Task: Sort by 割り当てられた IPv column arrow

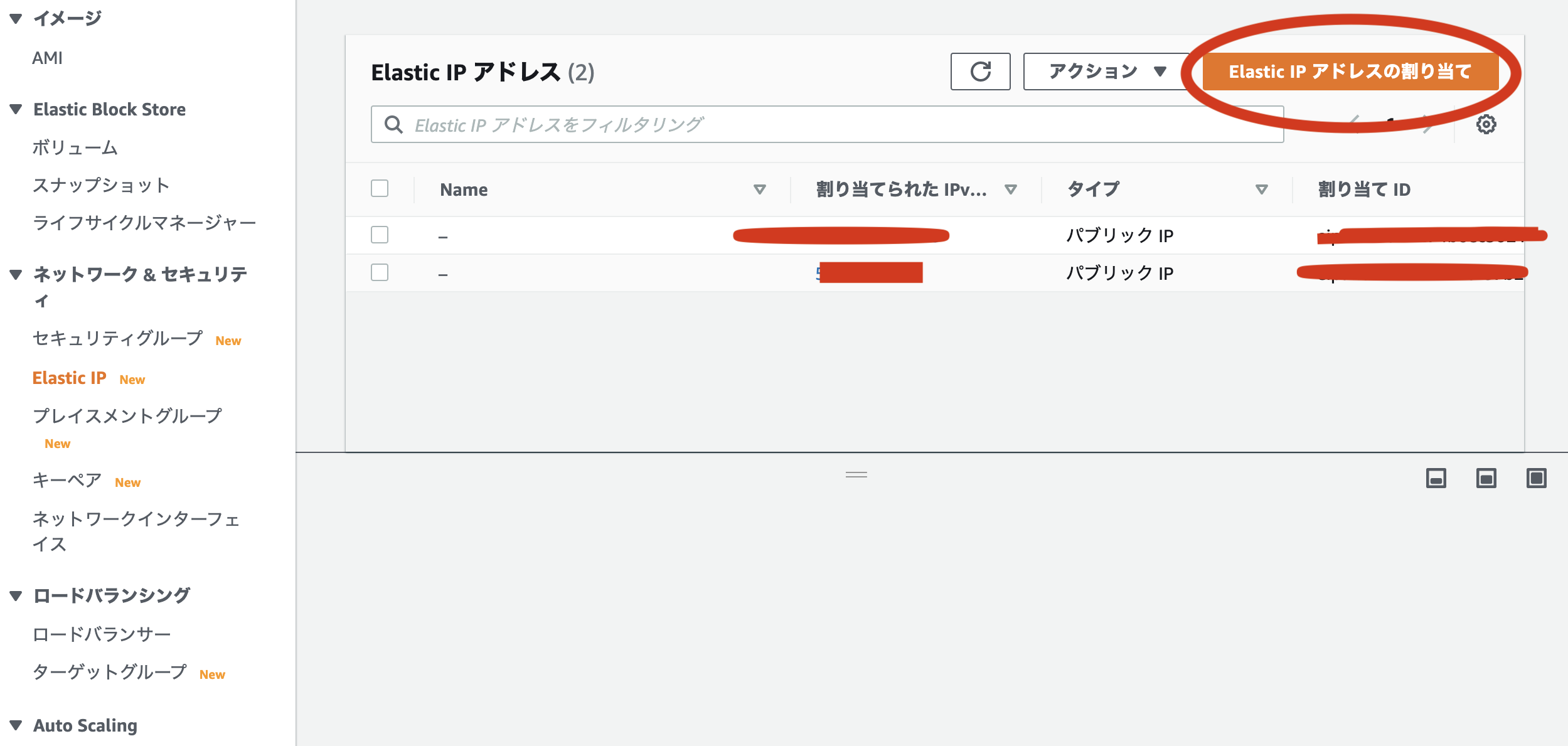Action: pos(1010,189)
